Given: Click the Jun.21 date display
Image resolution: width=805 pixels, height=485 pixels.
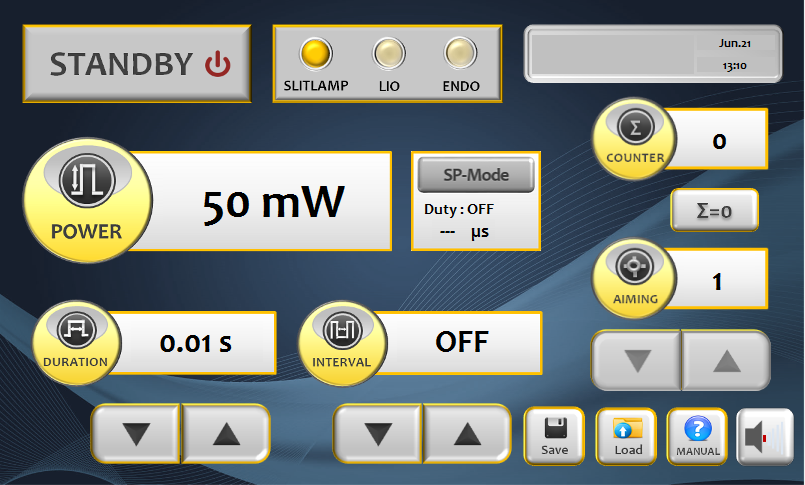Looking at the screenshot, I should [x=735, y=43].
